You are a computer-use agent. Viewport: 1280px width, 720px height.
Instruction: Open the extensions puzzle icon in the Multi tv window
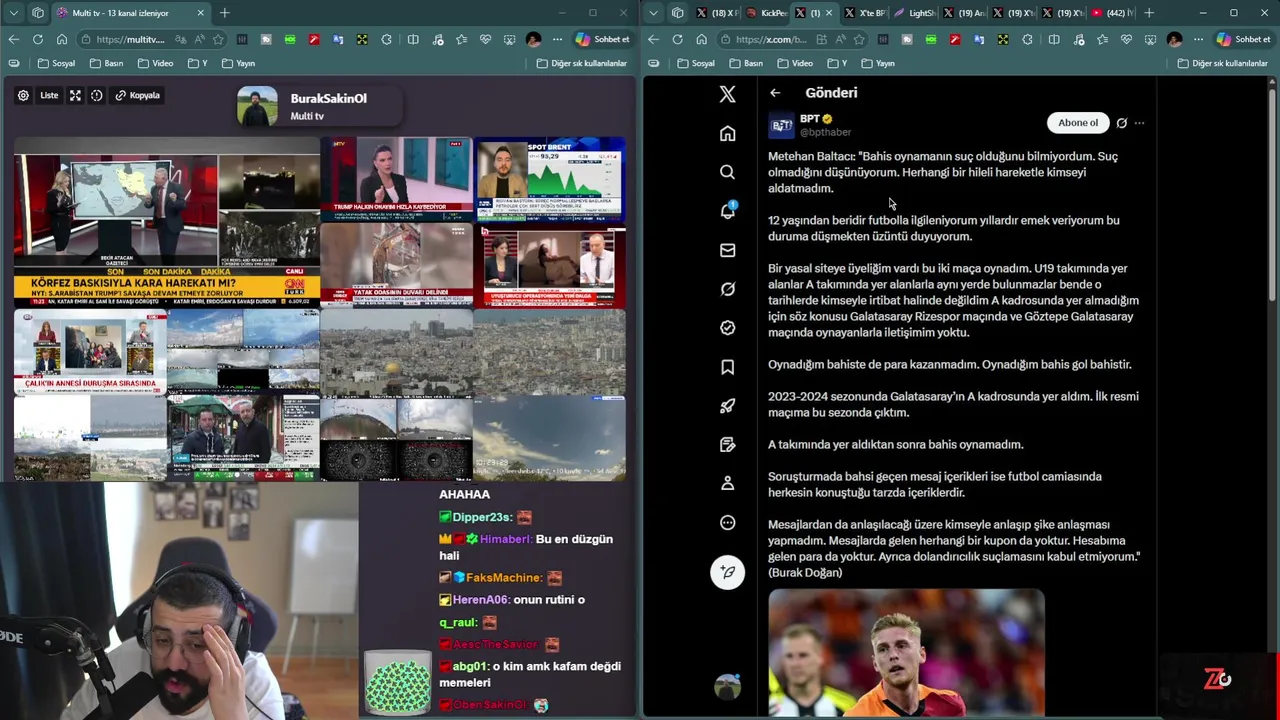pyautogui.click(x=387, y=39)
